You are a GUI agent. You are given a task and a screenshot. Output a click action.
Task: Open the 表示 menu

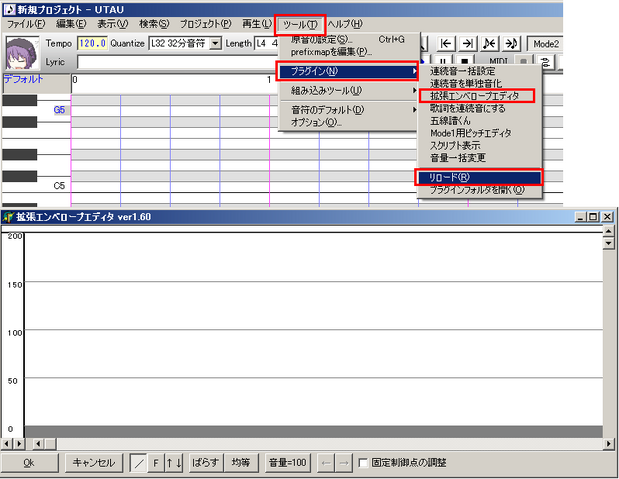(113, 24)
